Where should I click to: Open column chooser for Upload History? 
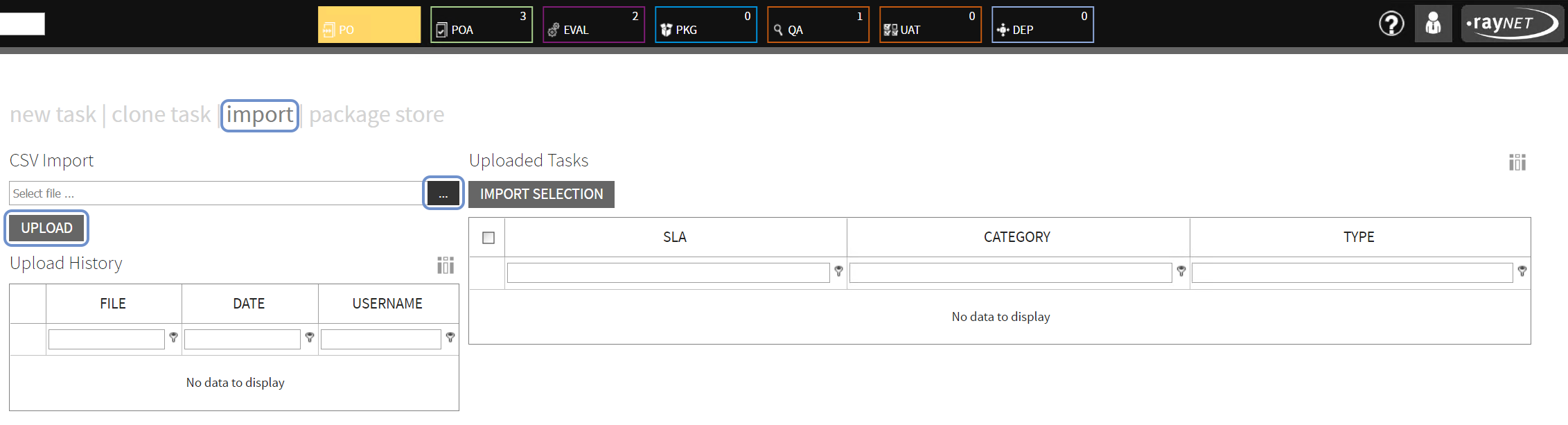click(x=446, y=265)
